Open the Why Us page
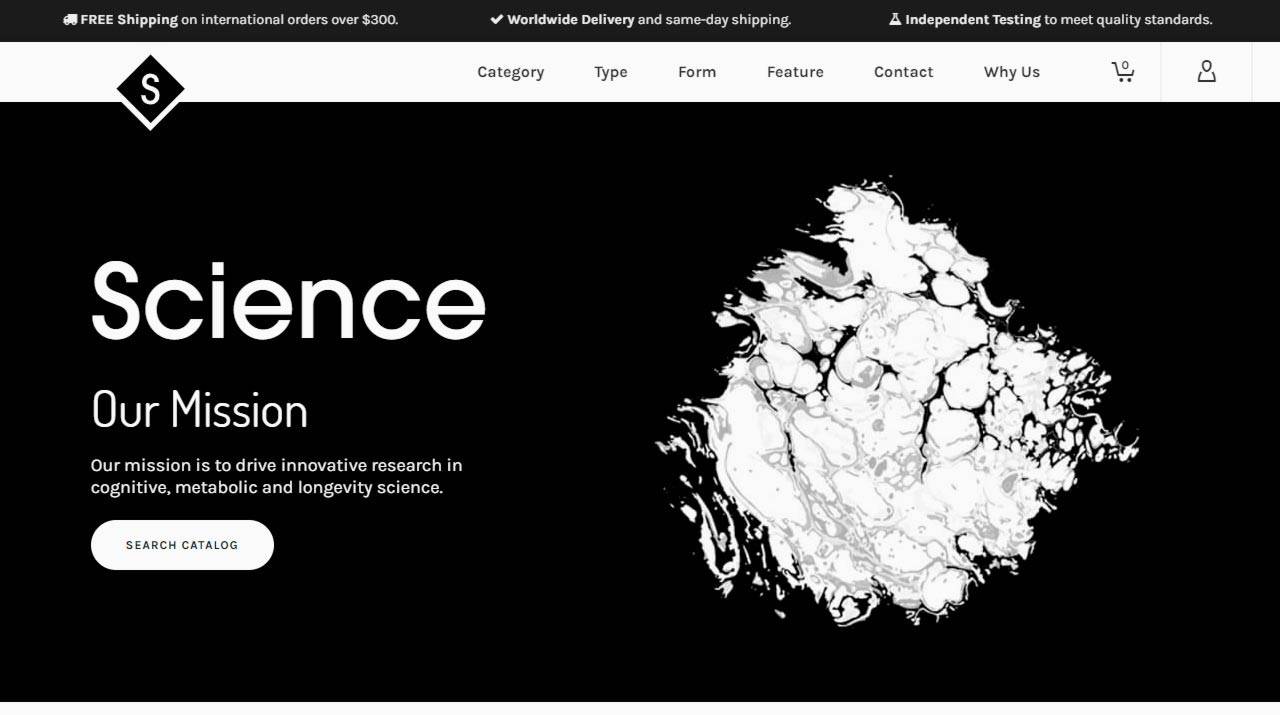The height and width of the screenshot is (715, 1280). (1011, 72)
